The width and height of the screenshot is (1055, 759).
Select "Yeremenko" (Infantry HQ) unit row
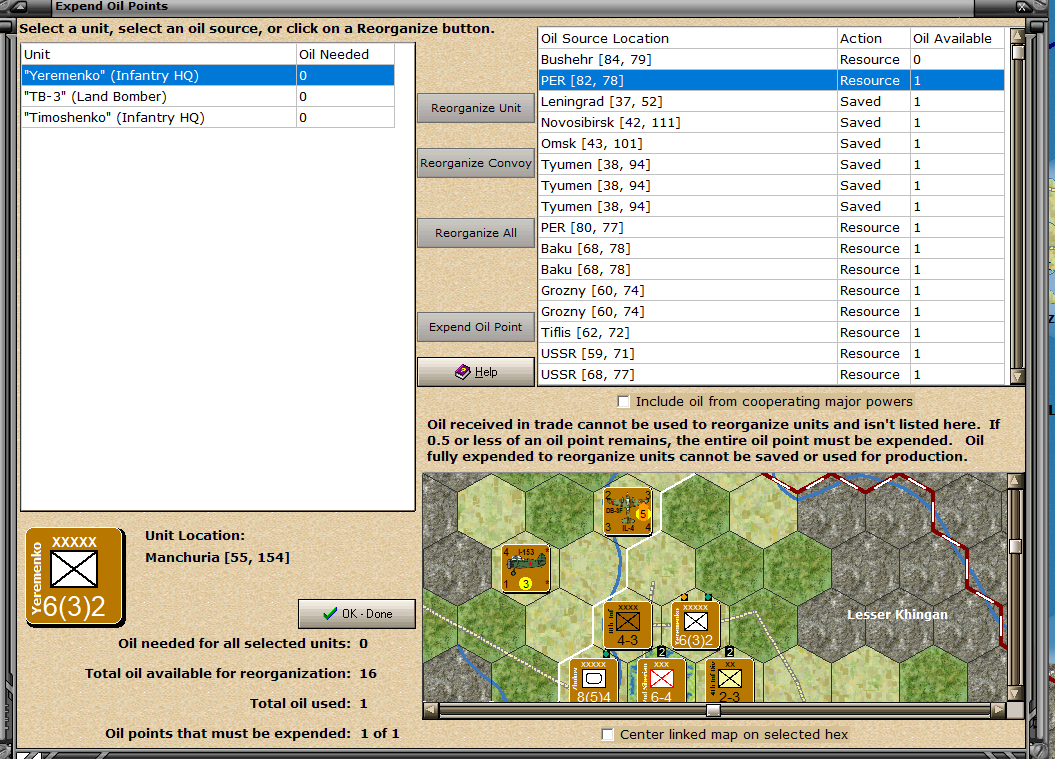[208, 75]
